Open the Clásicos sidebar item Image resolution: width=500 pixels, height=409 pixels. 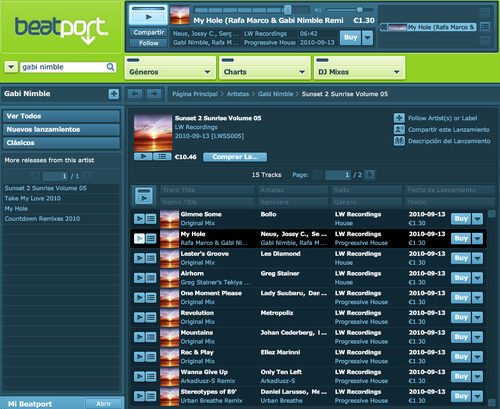tap(61, 143)
